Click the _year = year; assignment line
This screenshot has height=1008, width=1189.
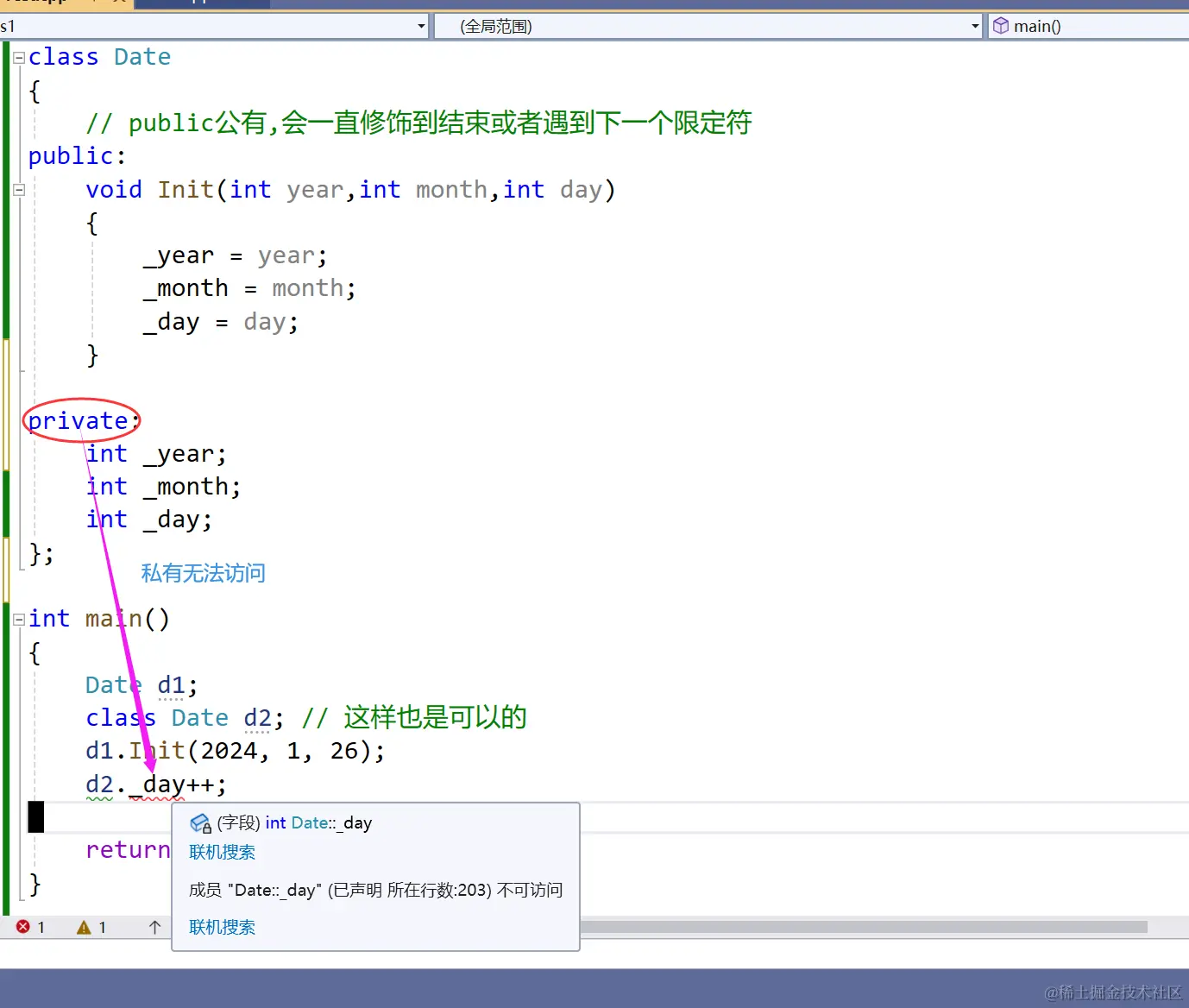(x=235, y=256)
